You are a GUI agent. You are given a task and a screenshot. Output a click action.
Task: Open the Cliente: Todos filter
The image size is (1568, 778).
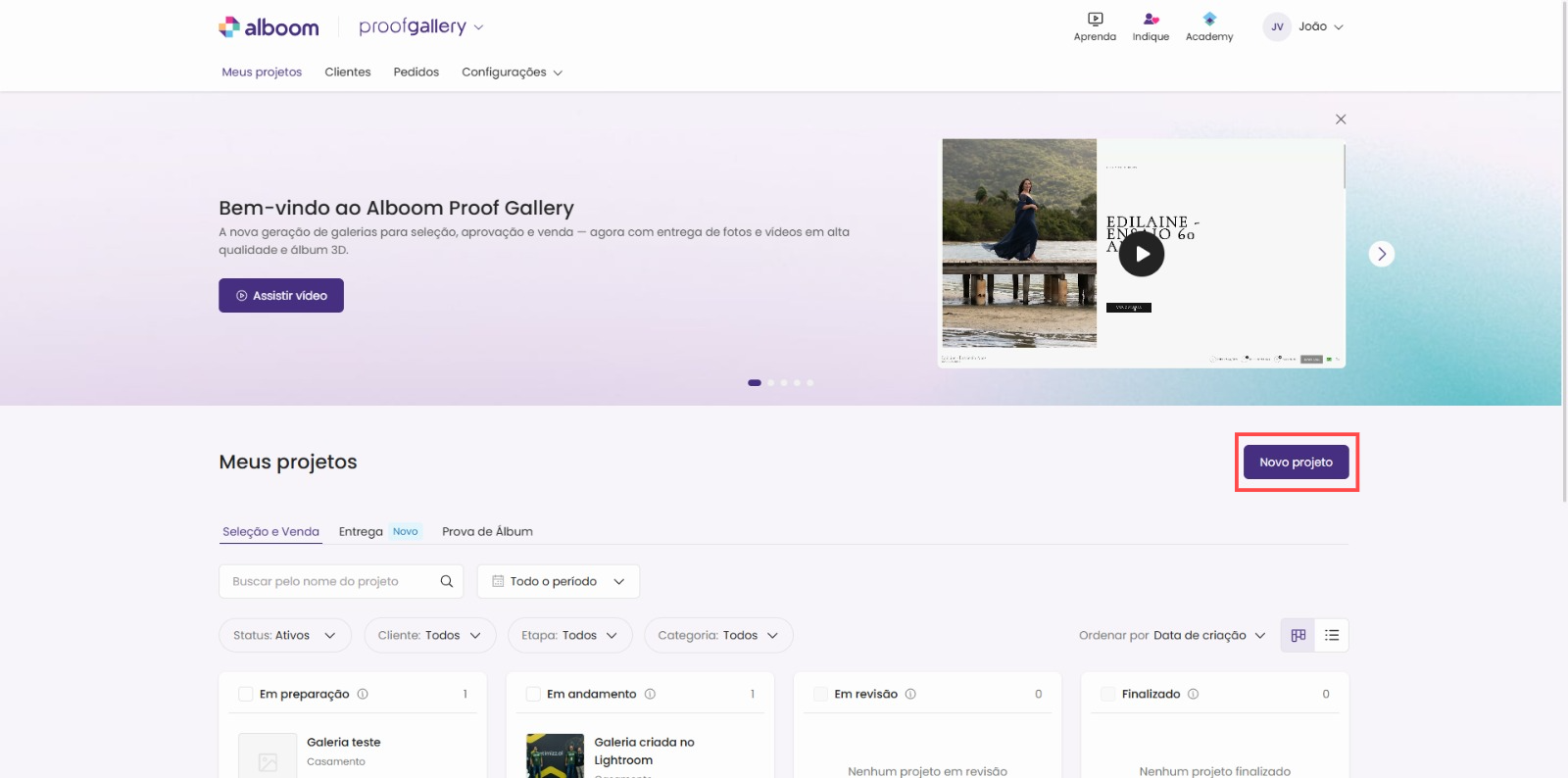[x=430, y=635]
